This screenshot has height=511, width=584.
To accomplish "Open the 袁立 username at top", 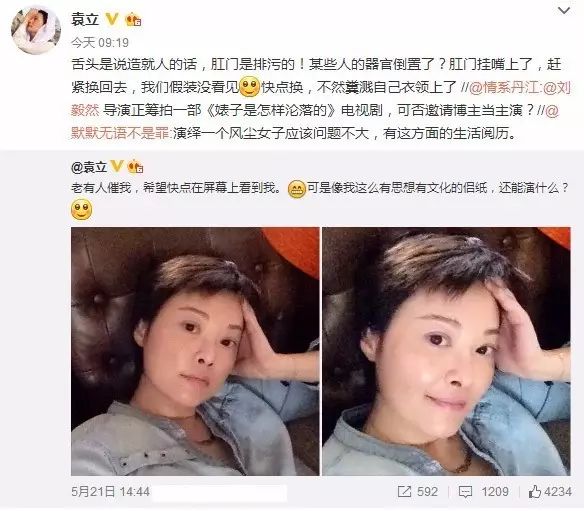I will point(85,19).
